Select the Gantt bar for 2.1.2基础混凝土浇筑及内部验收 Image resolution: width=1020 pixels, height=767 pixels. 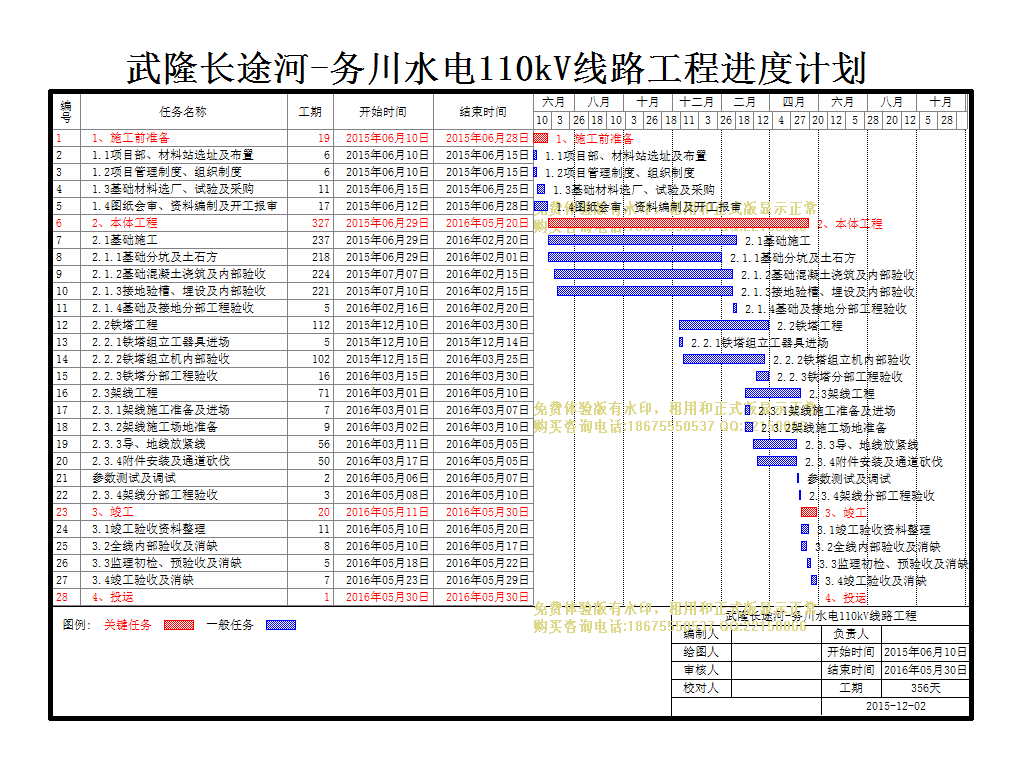(643, 274)
